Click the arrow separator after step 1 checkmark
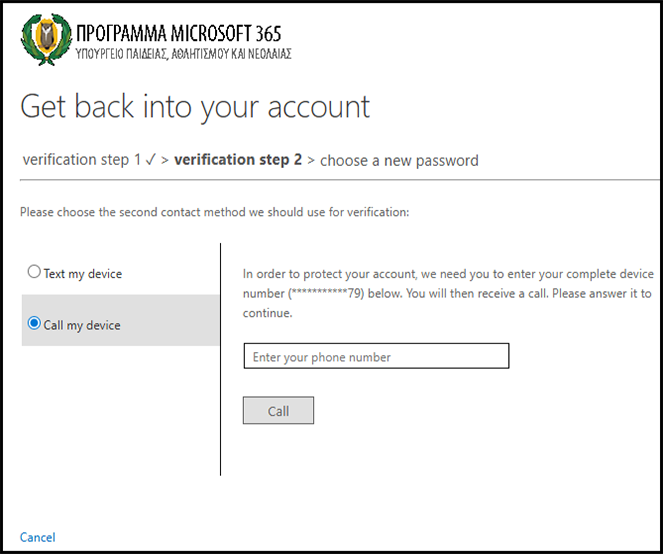 [164, 160]
